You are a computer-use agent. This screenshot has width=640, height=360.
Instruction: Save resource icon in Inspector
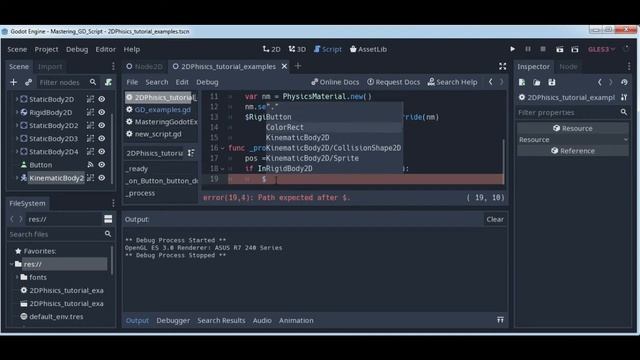click(x=552, y=82)
